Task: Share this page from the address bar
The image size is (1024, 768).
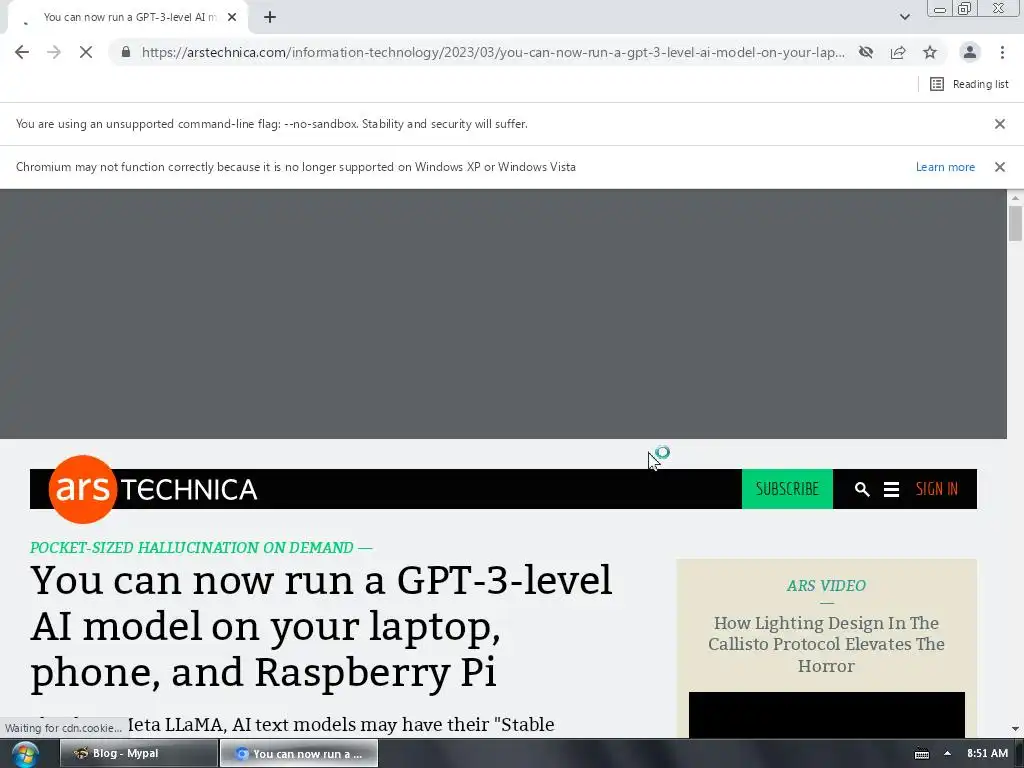Action: pos(898,52)
